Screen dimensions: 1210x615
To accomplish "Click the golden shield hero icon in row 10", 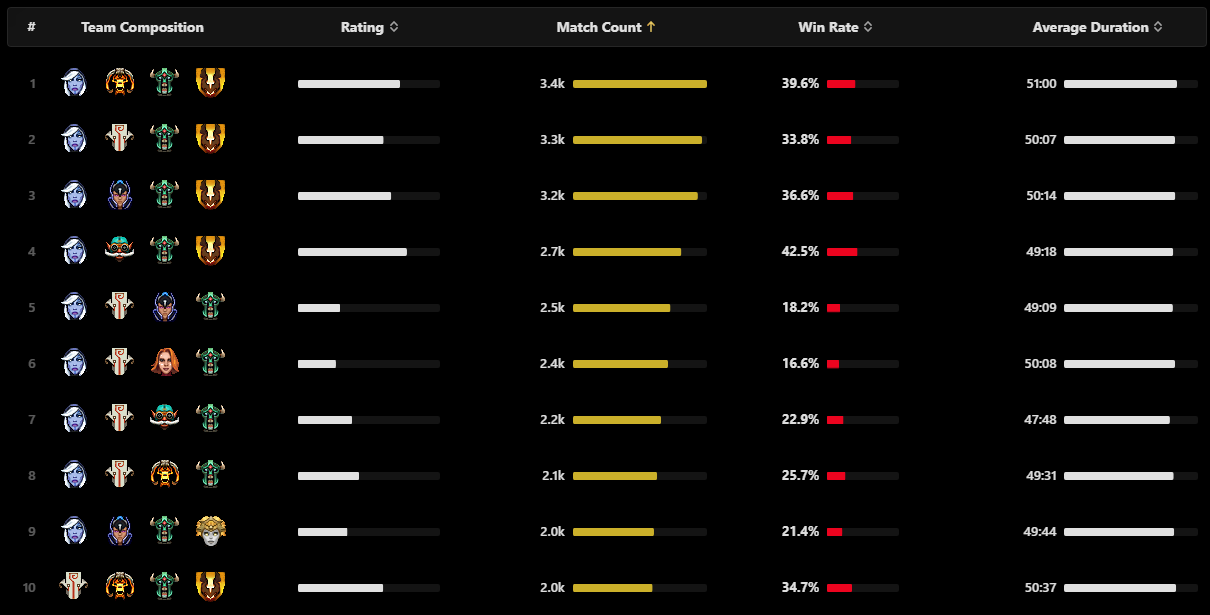I will tap(209, 587).
